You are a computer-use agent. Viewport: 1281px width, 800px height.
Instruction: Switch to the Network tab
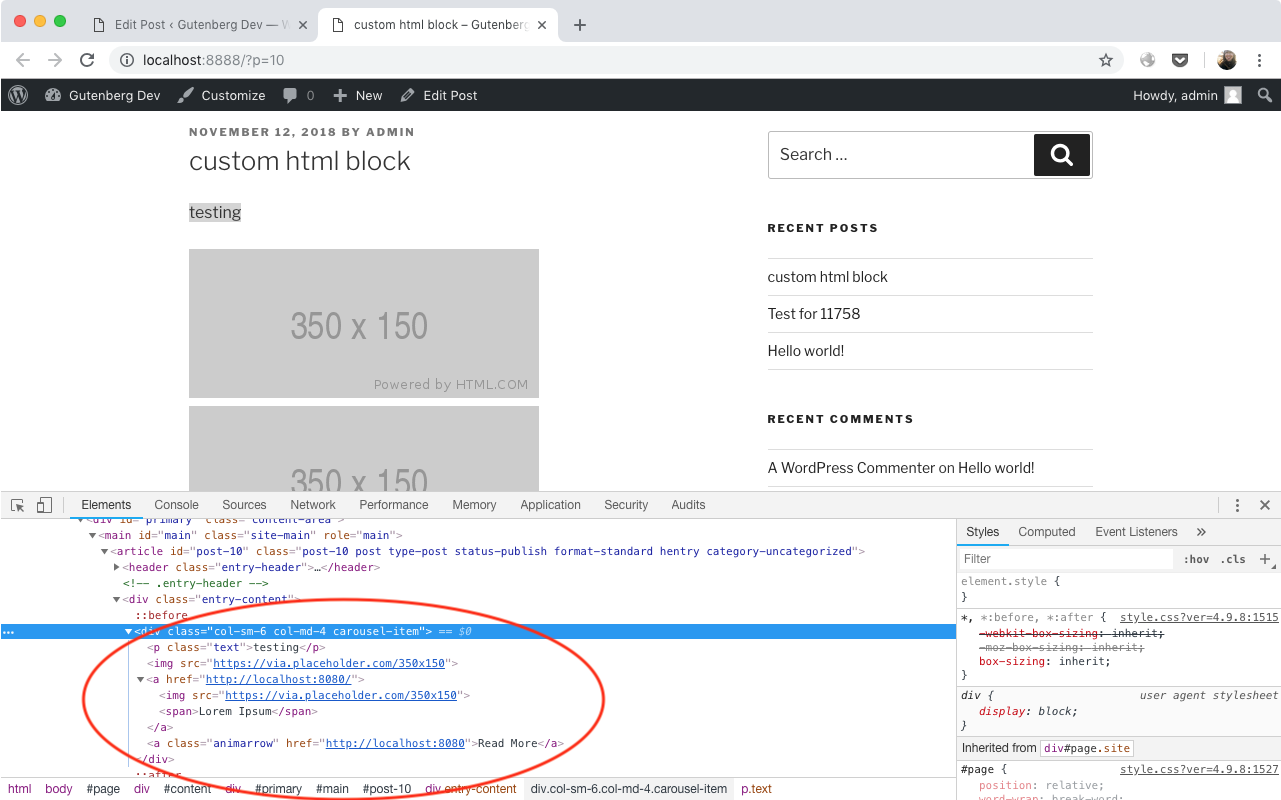point(313,505)
